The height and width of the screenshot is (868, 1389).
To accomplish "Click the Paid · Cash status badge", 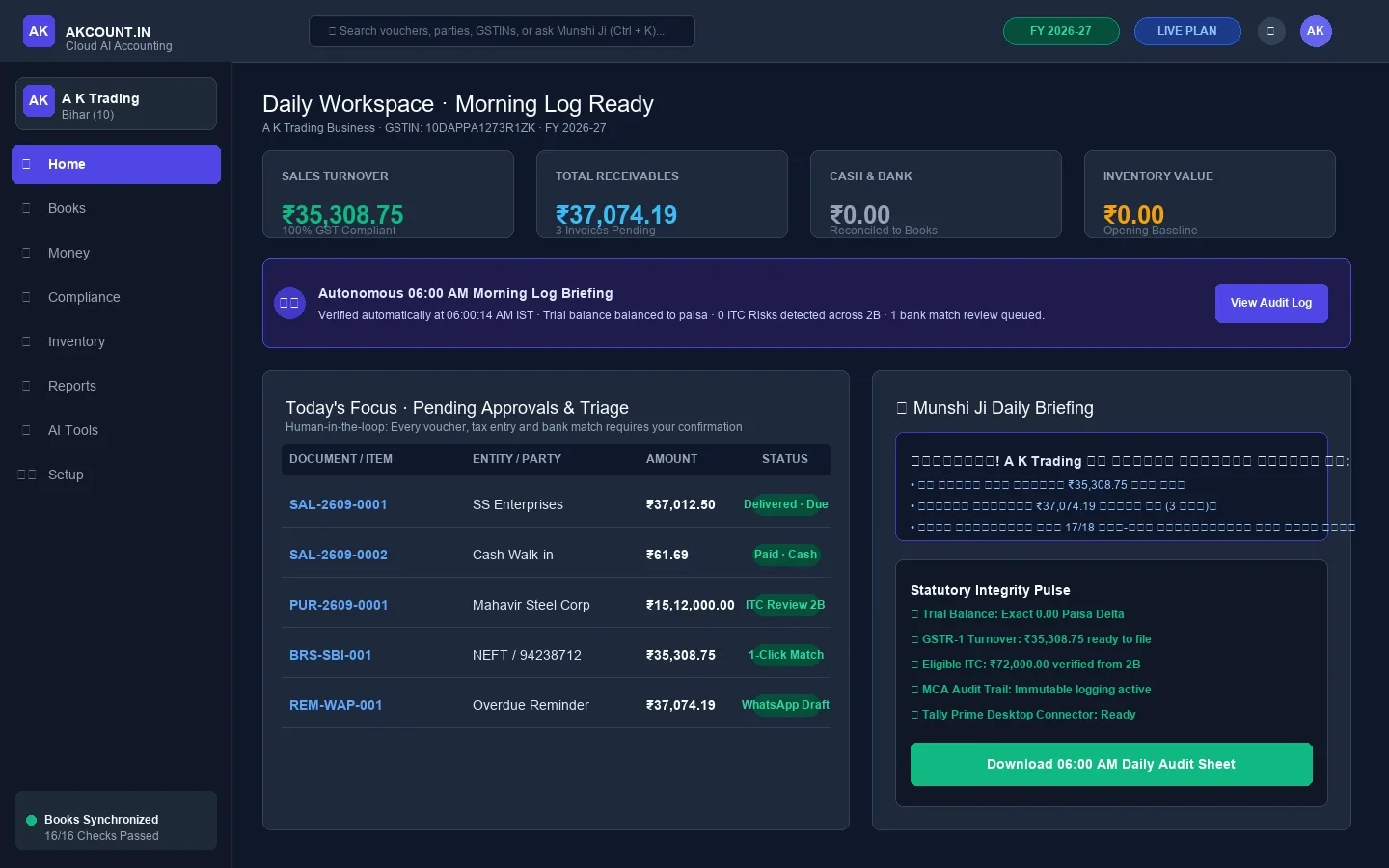I will click(785, 555).
